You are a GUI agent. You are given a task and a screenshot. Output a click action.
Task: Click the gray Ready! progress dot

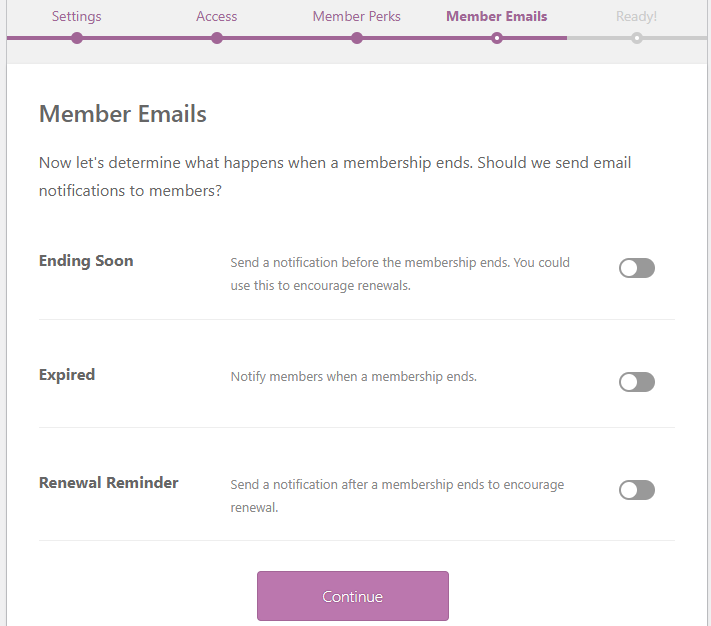pos(637,38)
